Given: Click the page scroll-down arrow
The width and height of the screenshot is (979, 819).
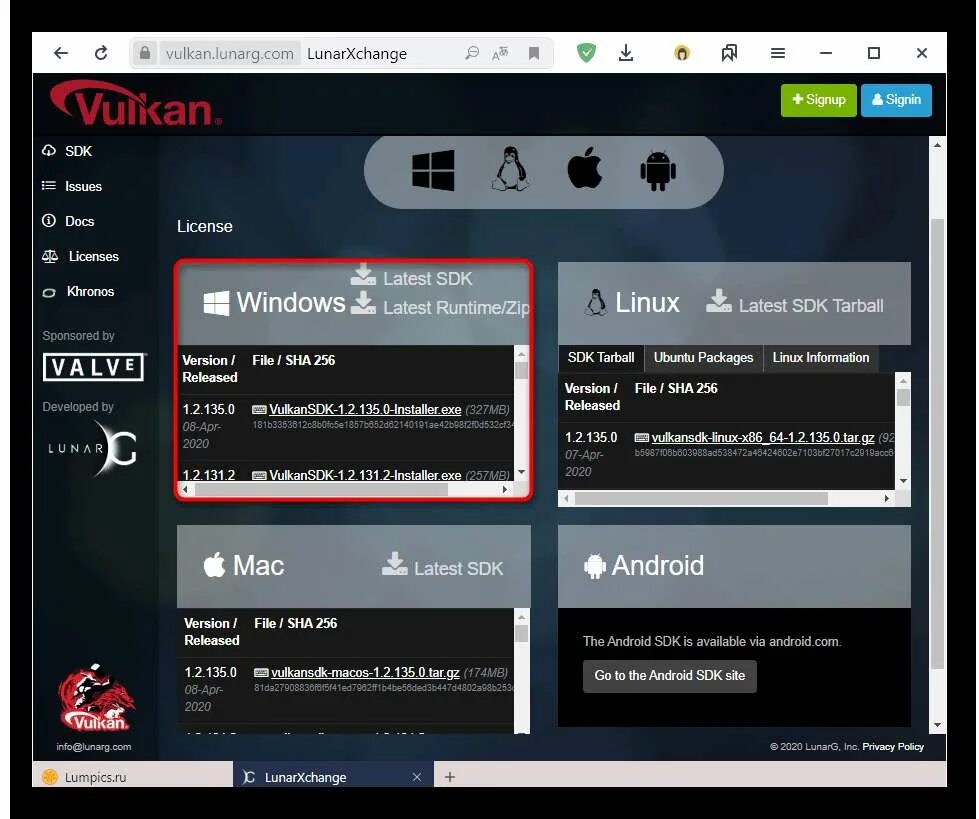Looking at the screenshot, I should coord(937,725).
